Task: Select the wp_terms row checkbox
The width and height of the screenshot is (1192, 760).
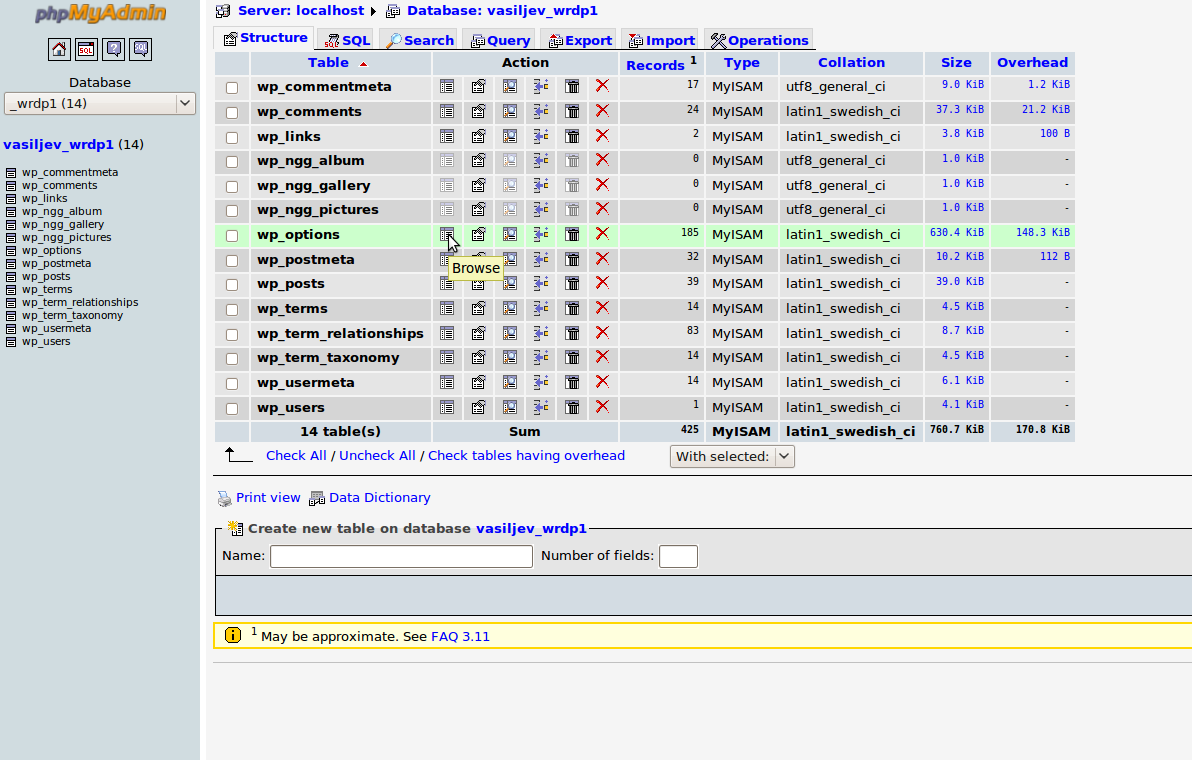Action: [232, 310]
